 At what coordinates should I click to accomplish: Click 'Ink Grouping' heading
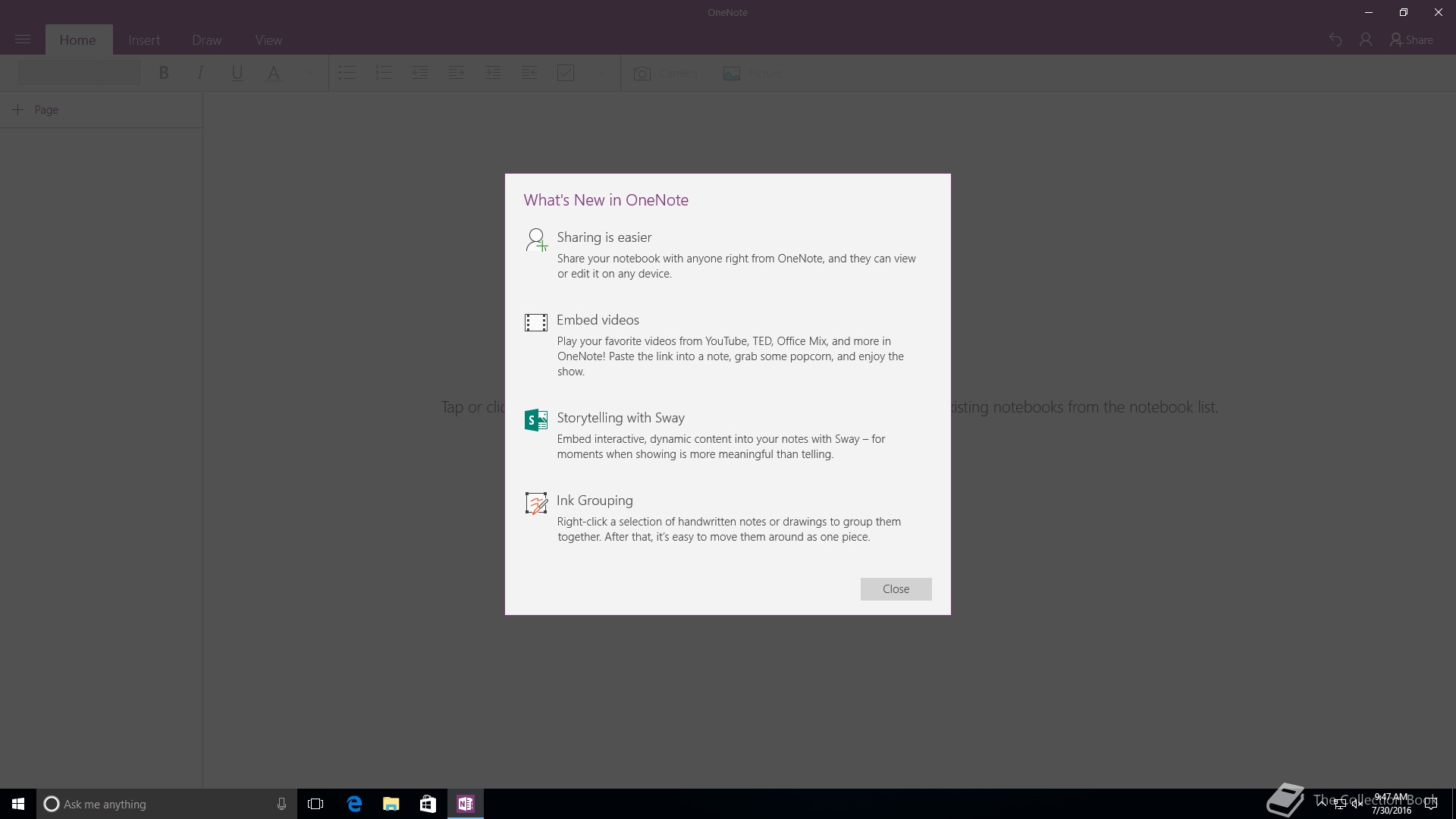point(595,500)
